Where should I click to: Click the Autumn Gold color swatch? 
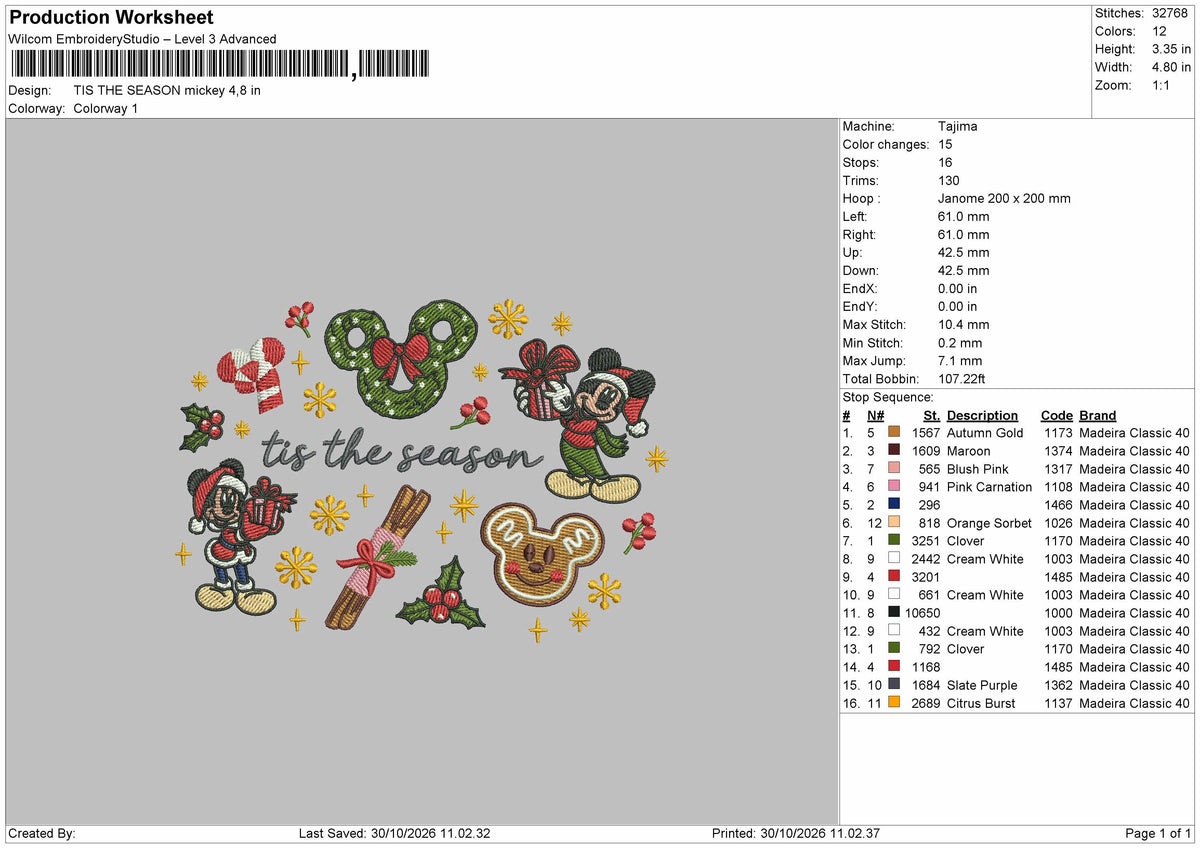[x=894, y=433]
